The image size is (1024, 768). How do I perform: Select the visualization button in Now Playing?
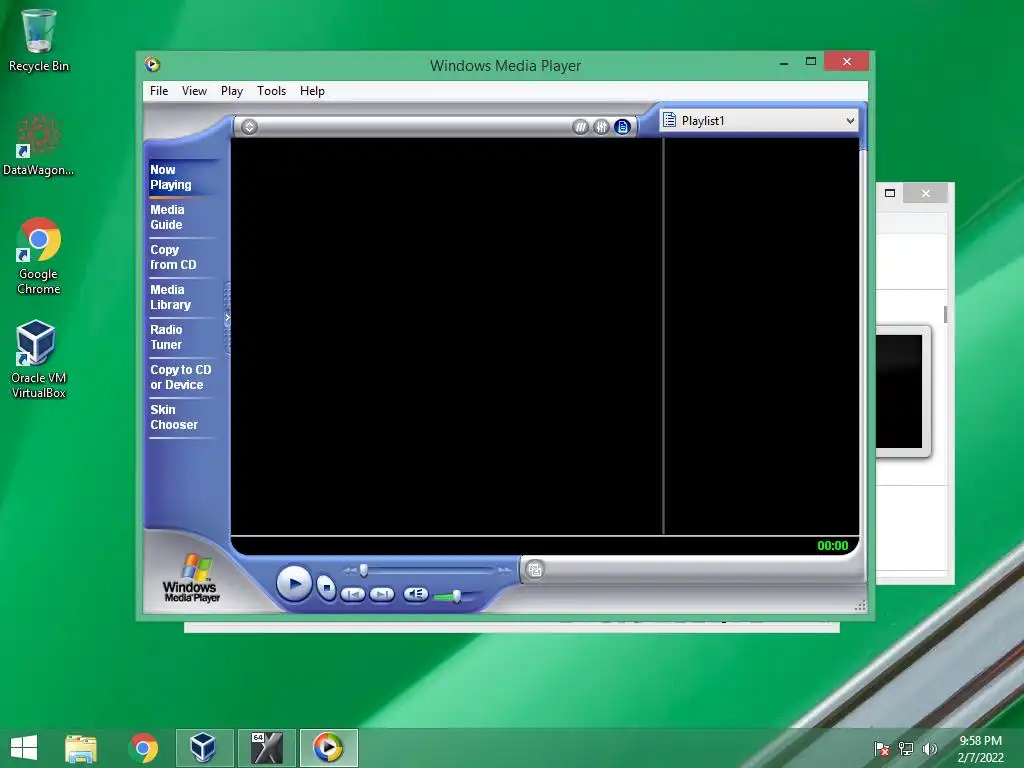click(x=580, y=127)
